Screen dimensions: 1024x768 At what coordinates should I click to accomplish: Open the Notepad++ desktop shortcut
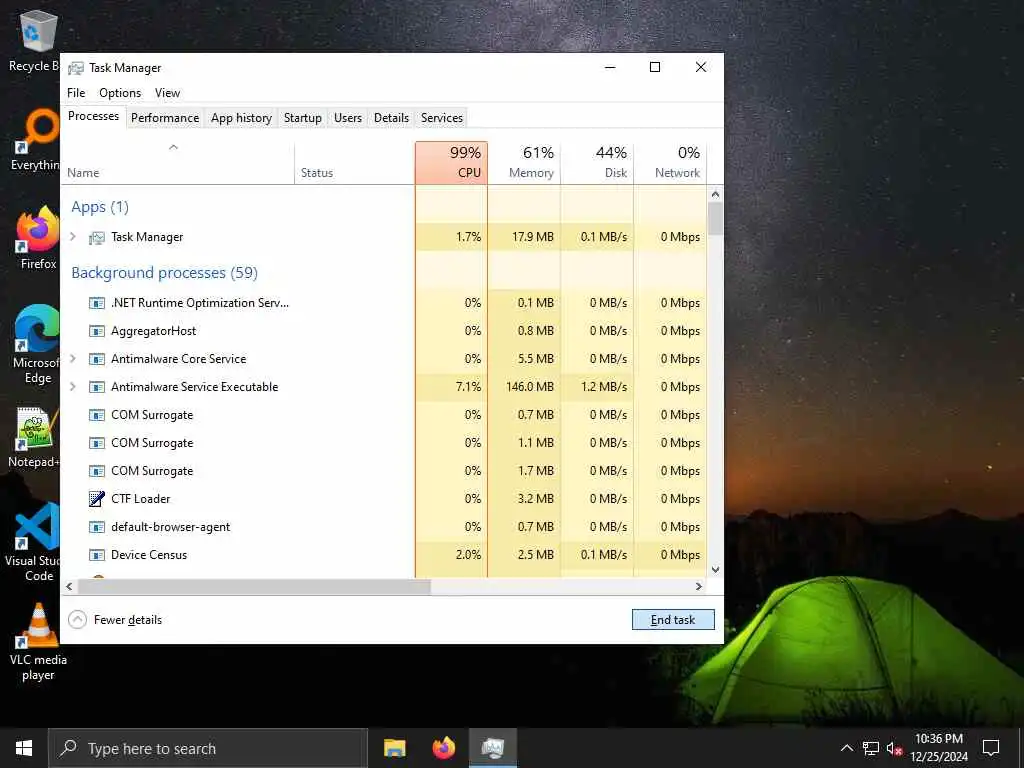click(38, 427)
